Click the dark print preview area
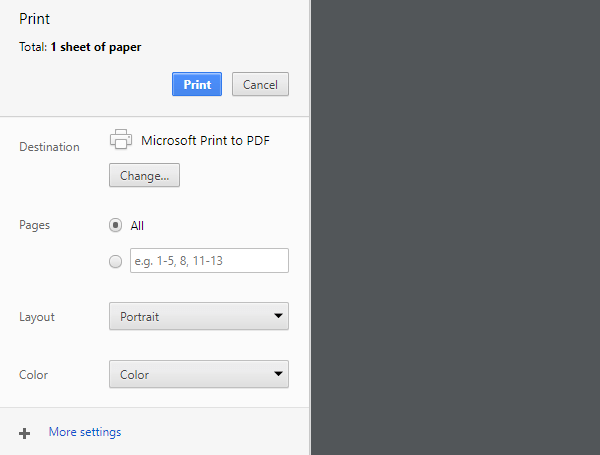Screen dimensions: 600x455 (x=455, y=227)
